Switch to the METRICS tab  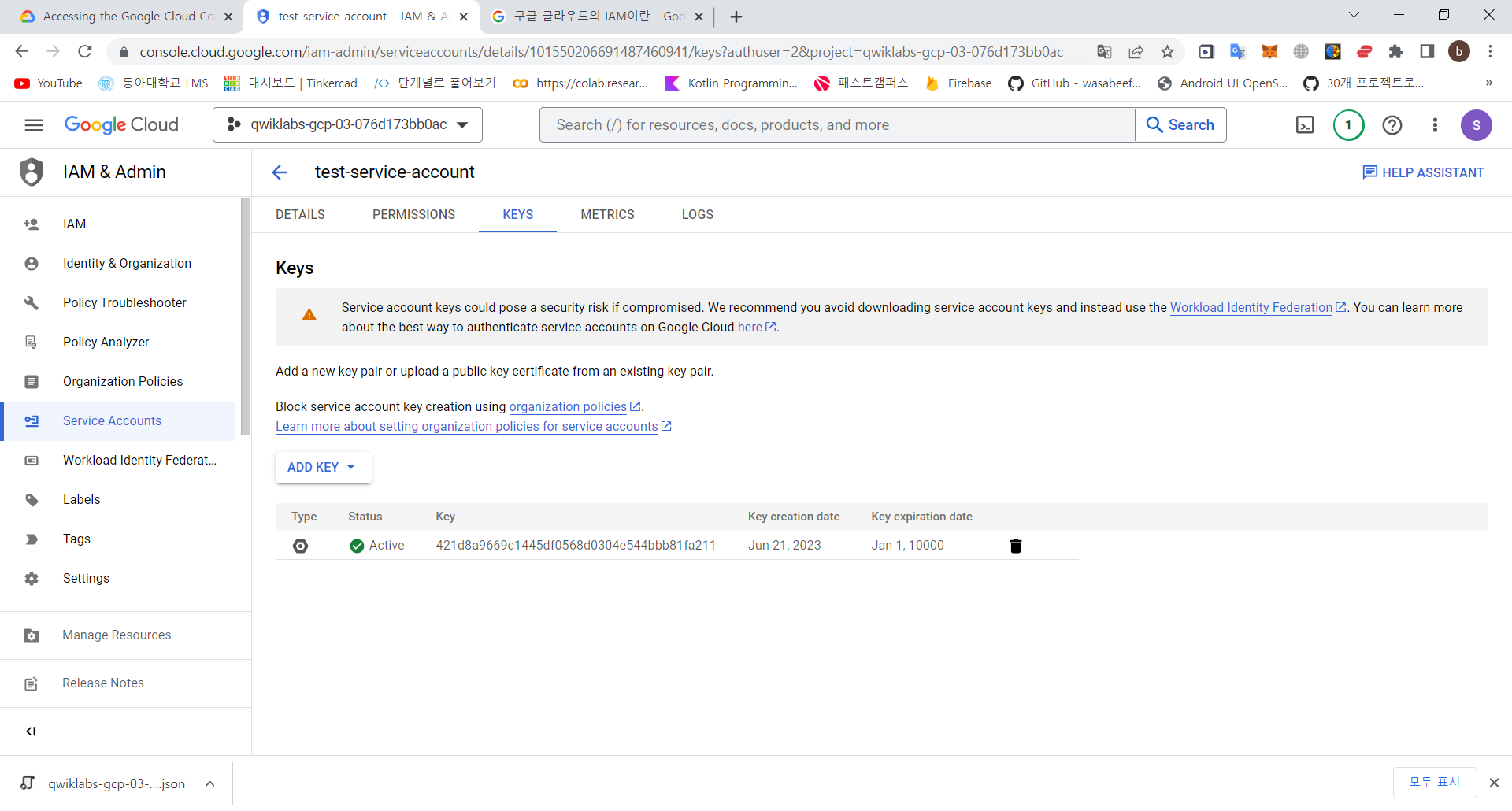pyautogui.click(x=607, y=215)
